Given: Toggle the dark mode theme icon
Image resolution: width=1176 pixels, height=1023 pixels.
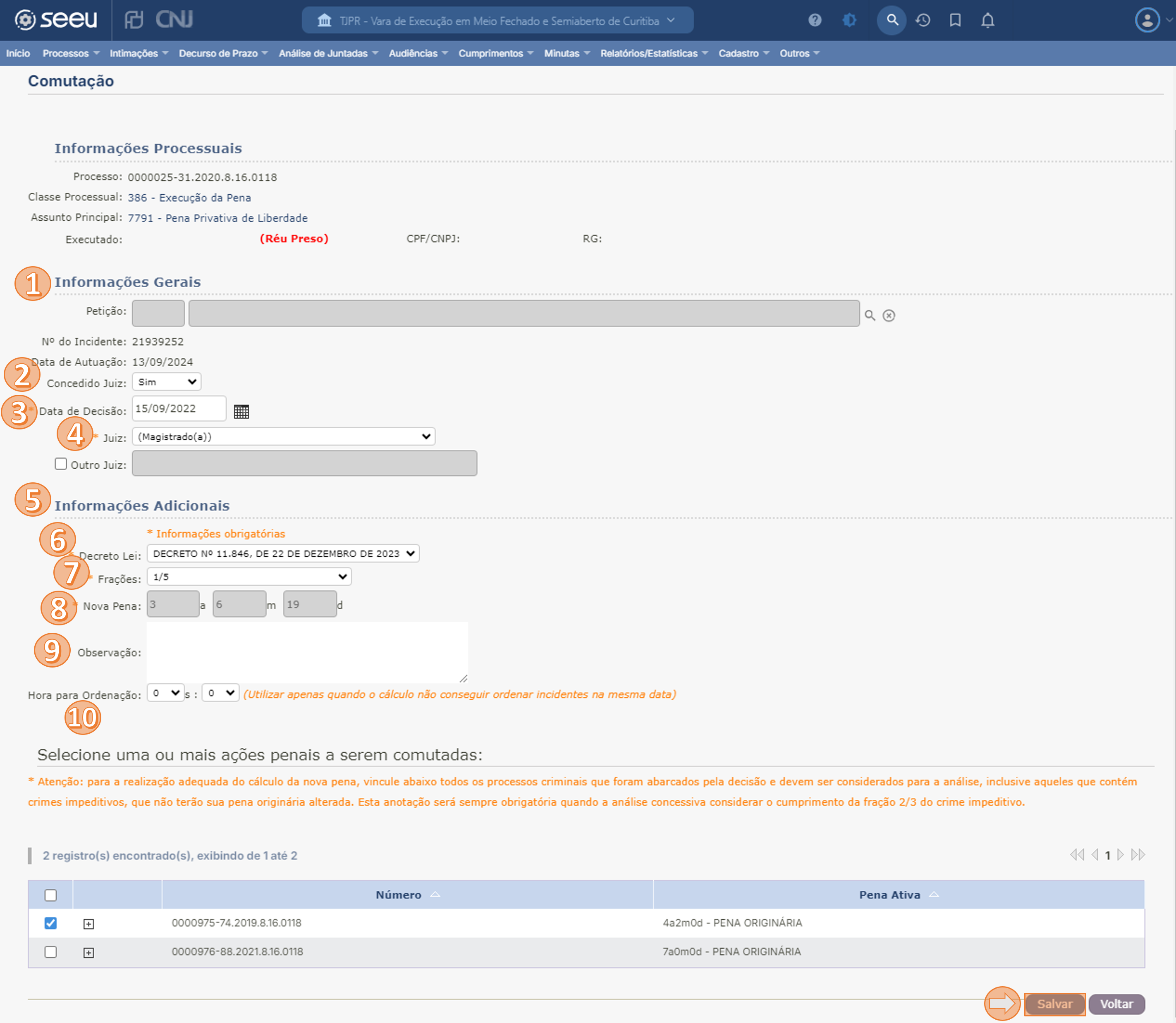Looking at the screenshot, I should point(849,21).
